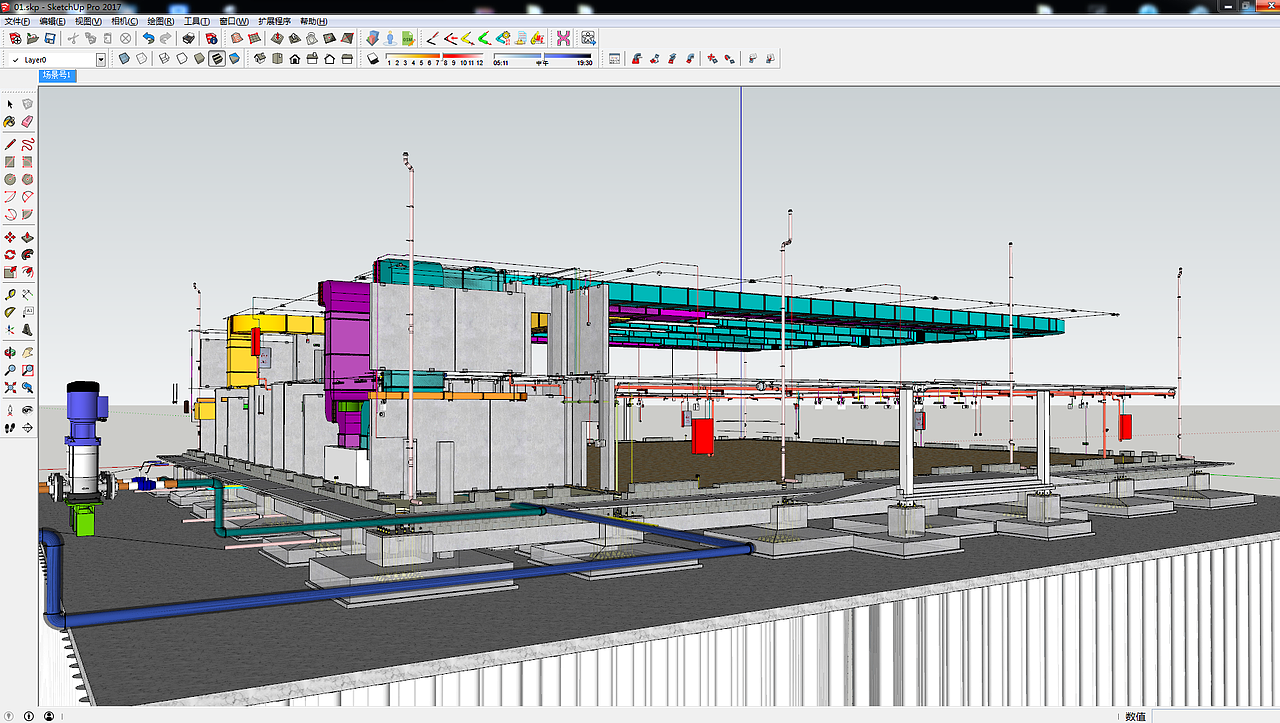Open a file with the folder icon
The width and height of the screenshot is (1280, 723).
click(33, 39)
